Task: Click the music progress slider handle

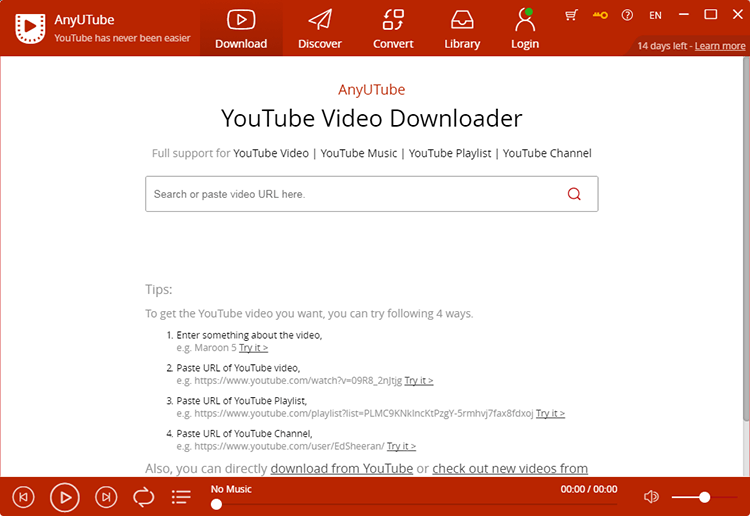Action: [x=216, y=504]
